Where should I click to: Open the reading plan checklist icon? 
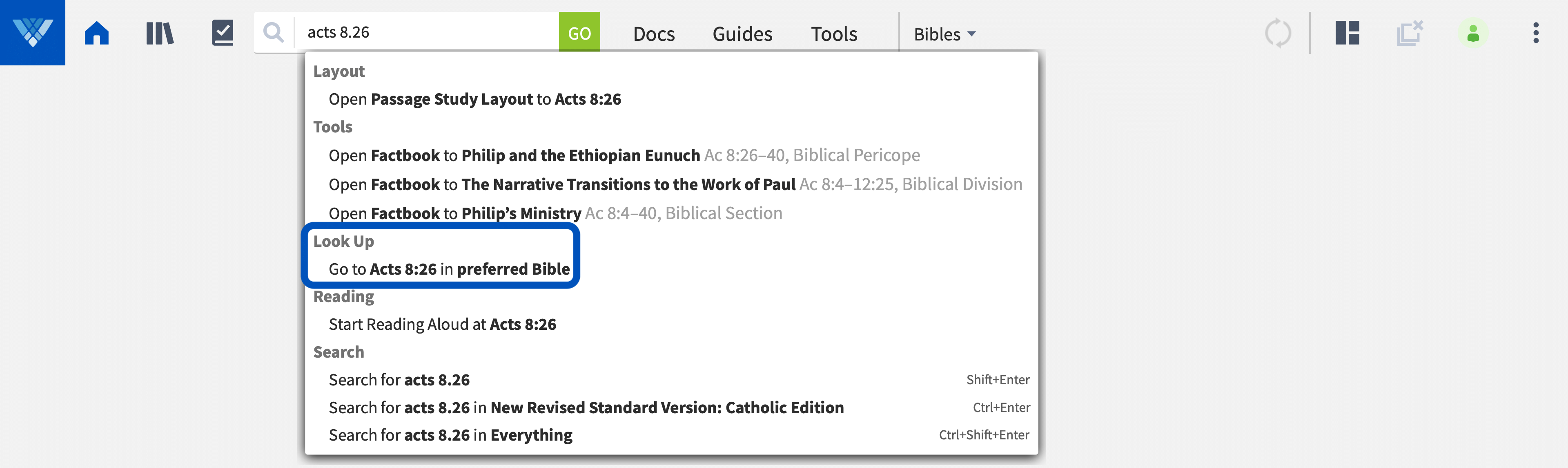222,33
